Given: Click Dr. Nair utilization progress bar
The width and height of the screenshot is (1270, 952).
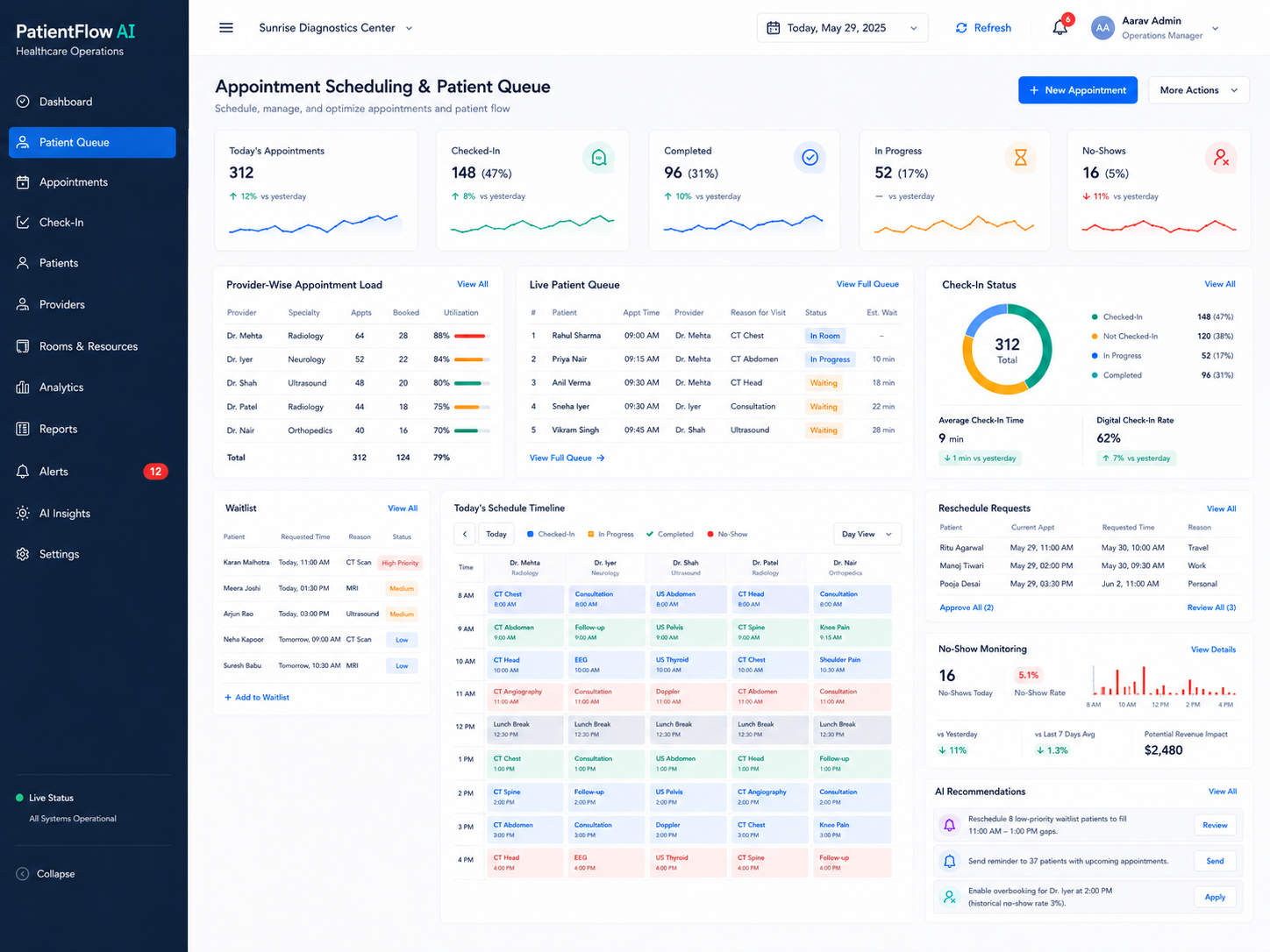Looking at the screenshot, I should (472, 430).
